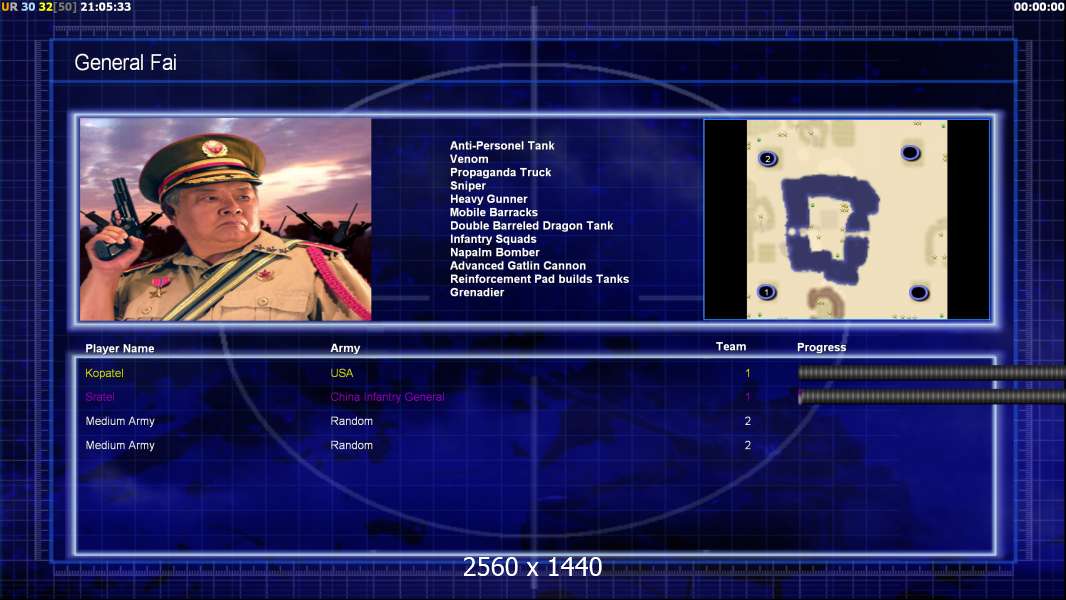The height and width of the screenshot is (600, 1066).
Task: Click Kopatel's loading progress bar
Action: tap(931, 372)
